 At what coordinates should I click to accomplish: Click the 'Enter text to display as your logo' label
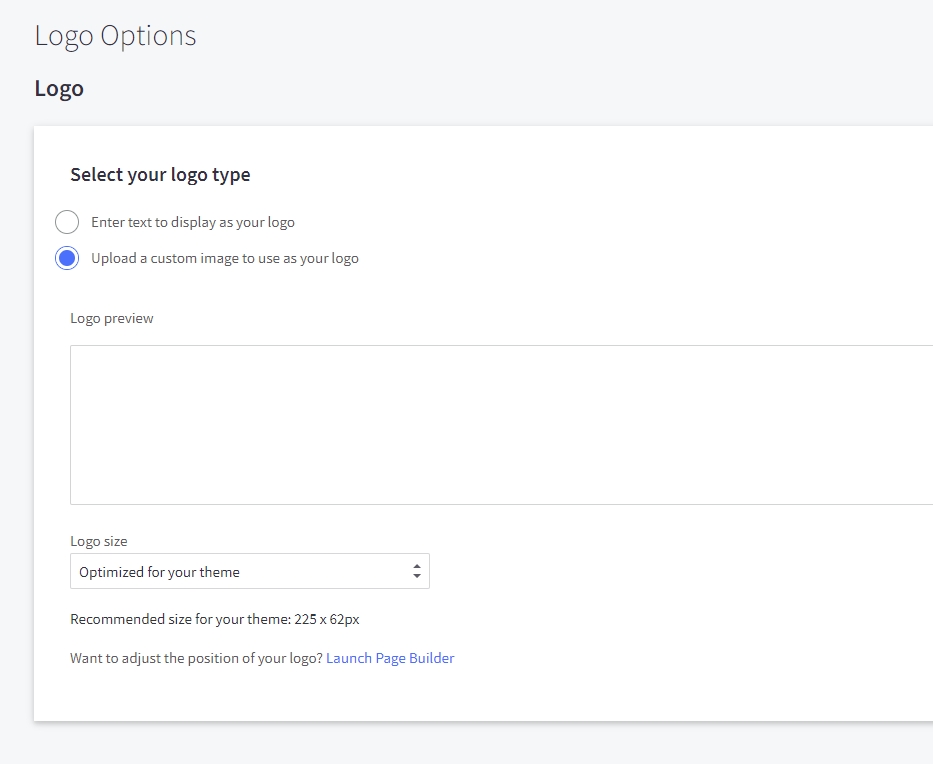click(192, 222)
